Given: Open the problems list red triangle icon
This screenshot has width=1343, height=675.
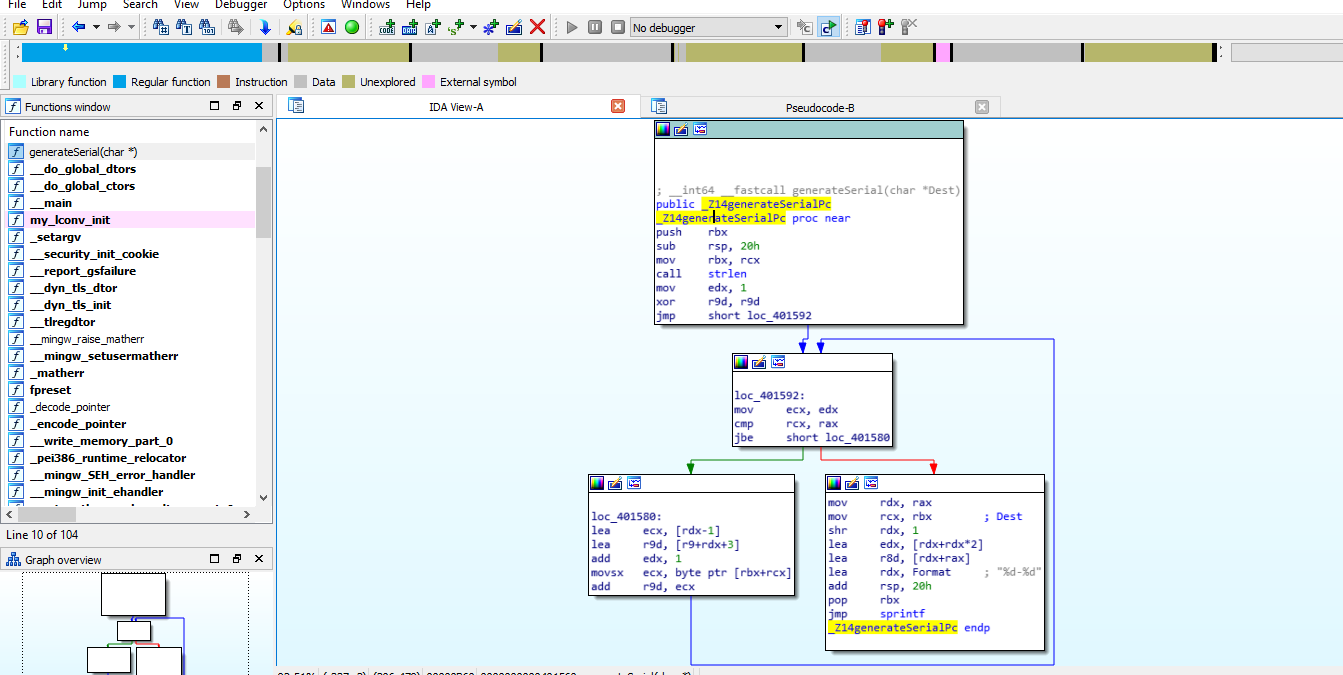Looking at the screenshot, I should click(327, 27).
